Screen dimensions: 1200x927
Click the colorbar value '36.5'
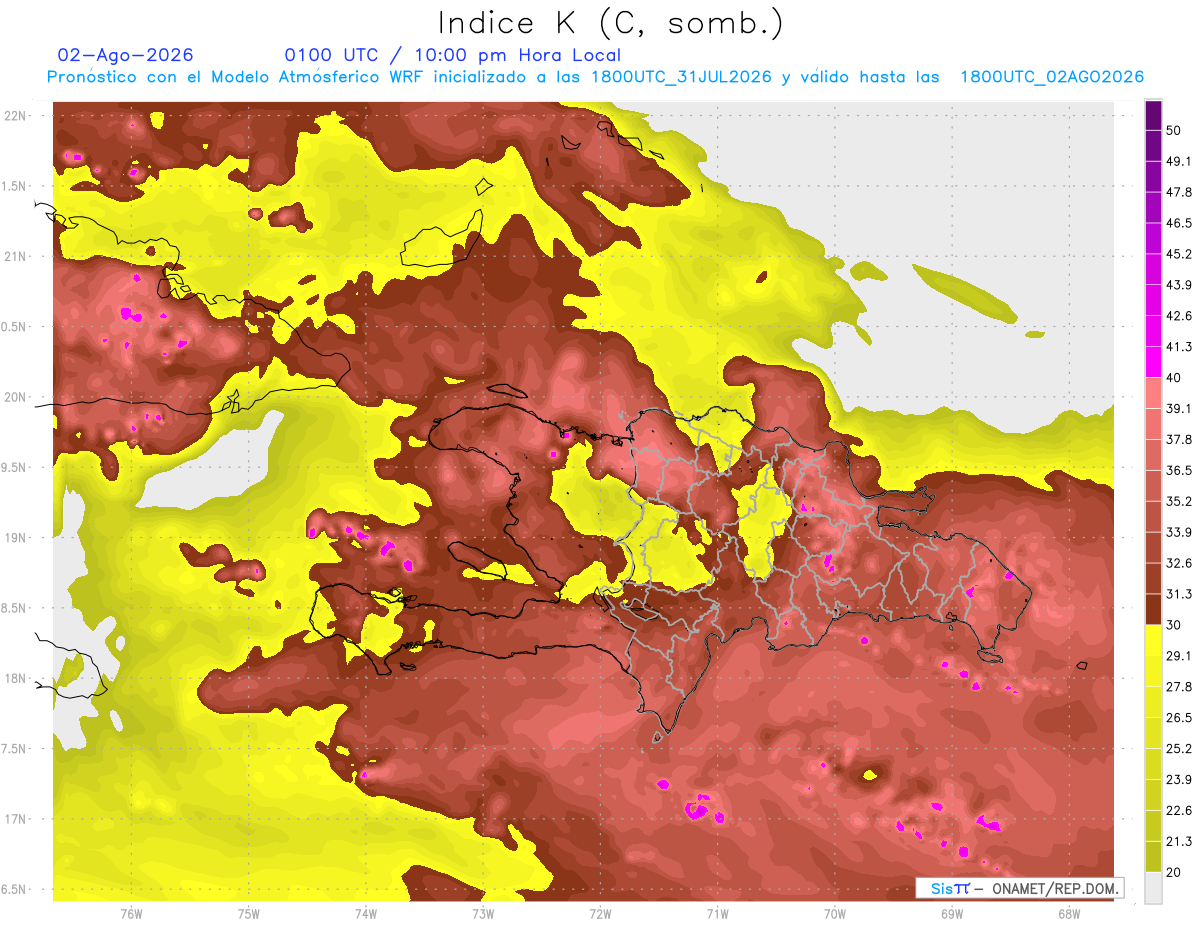(1180, 470)
